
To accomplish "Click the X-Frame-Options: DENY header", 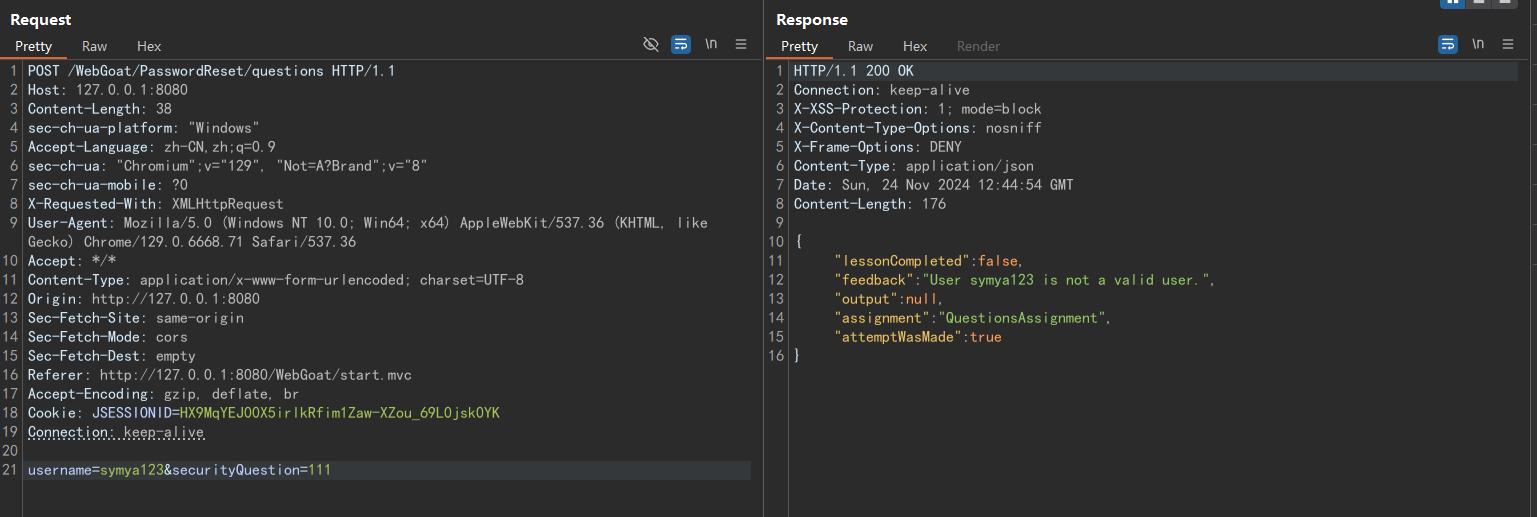I will coord(877,147).
